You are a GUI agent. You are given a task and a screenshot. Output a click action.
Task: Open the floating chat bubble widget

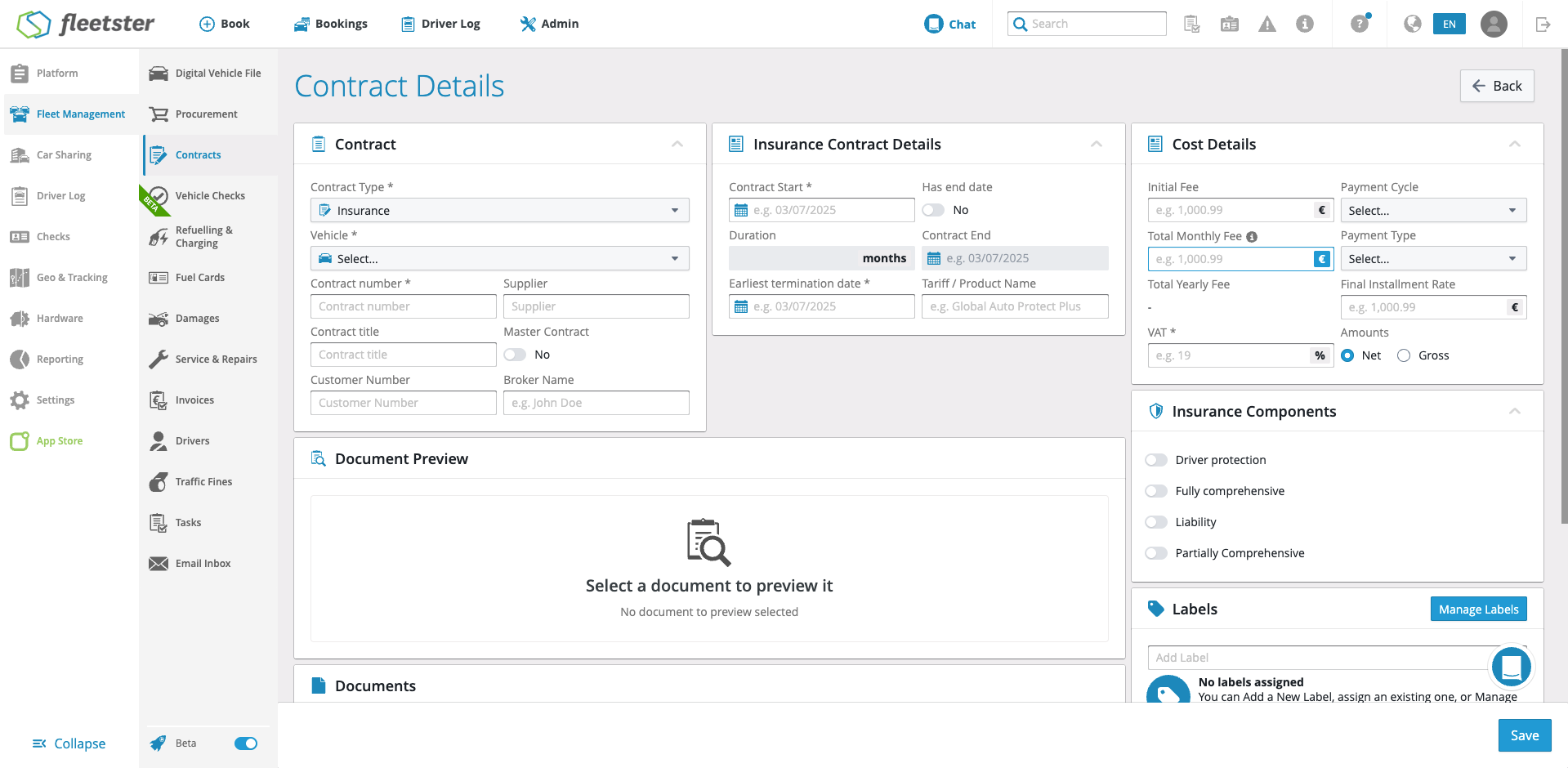[1511, 667]
